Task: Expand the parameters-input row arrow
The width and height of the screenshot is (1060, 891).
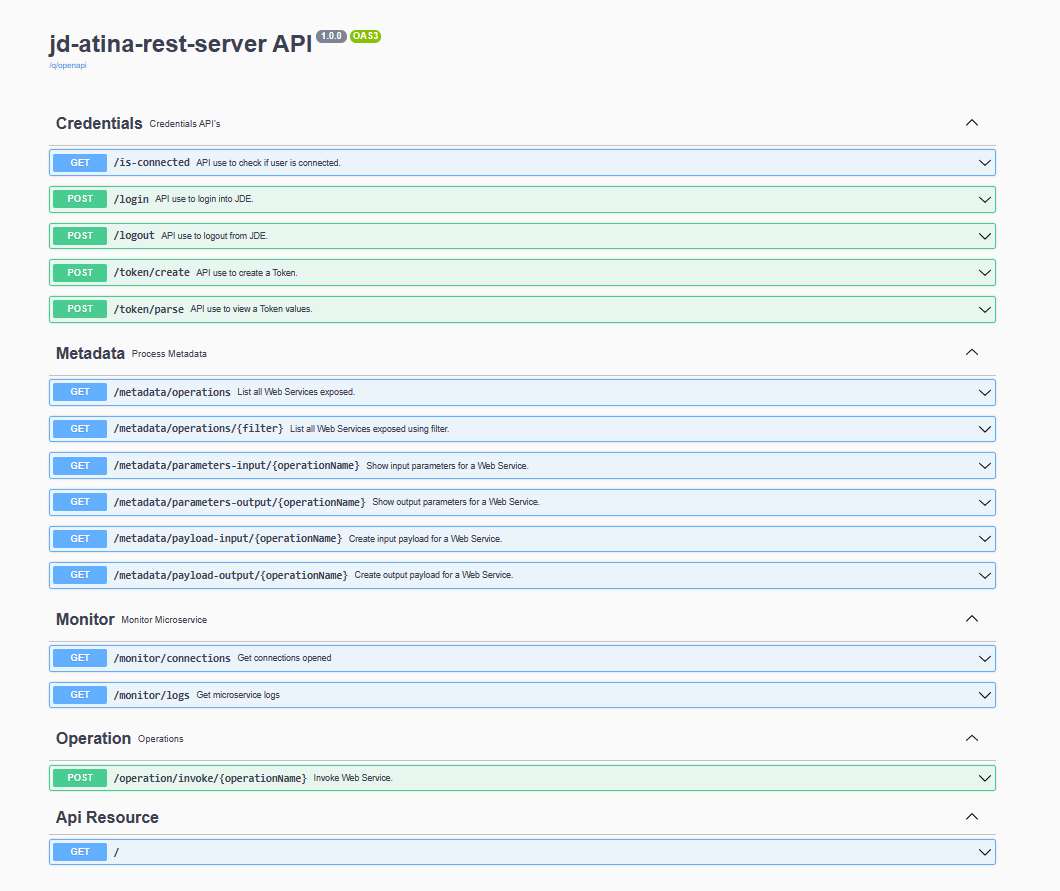Action: (x=984, y=466)
